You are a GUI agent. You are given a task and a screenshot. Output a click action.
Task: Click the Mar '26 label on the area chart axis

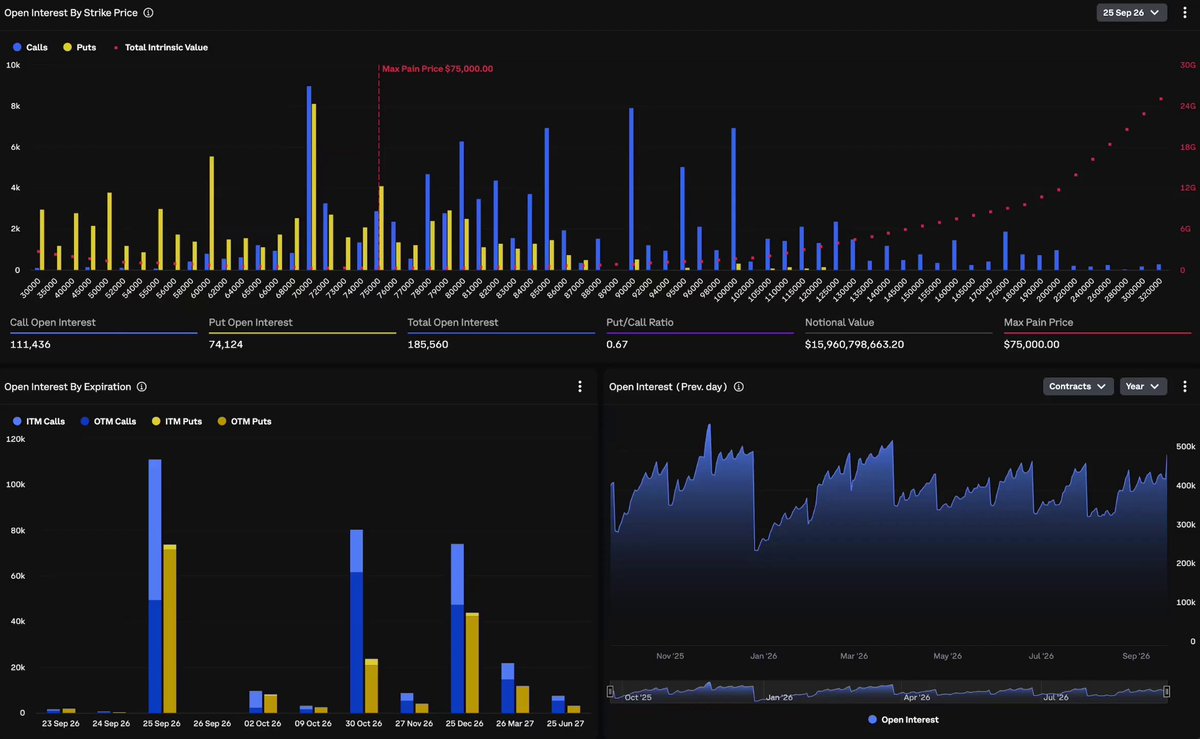tap(854, 656)
